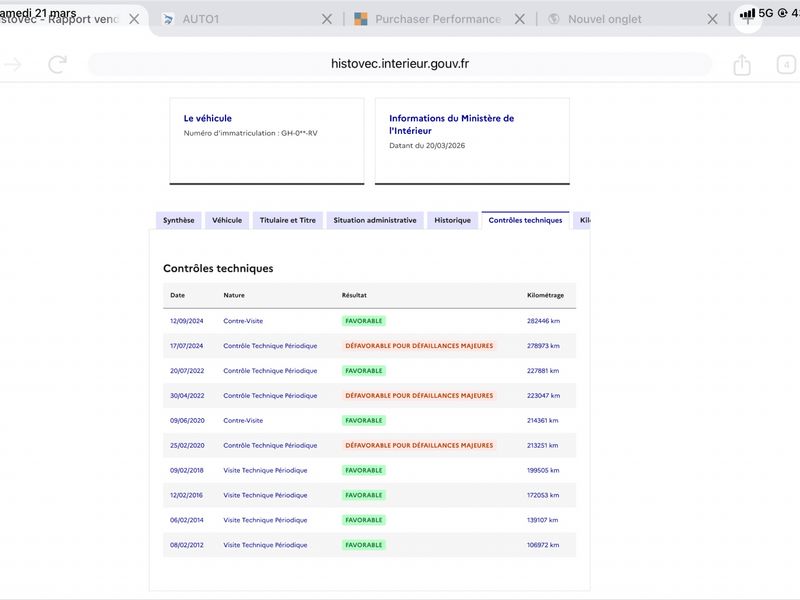Select the Titulaire et Titre tab
Viewport: 800px width, 600px height.
click(x=287, y=220)
